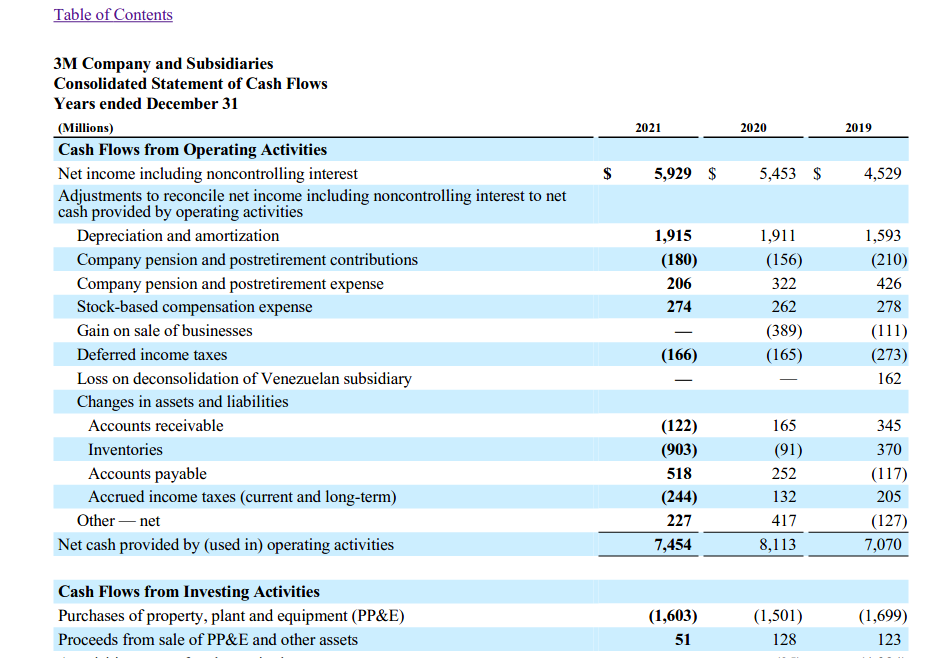Click 'Net income including noncontrolling interest' label
This screenshot has width=938, height=658.
click(x=208, y=174)
